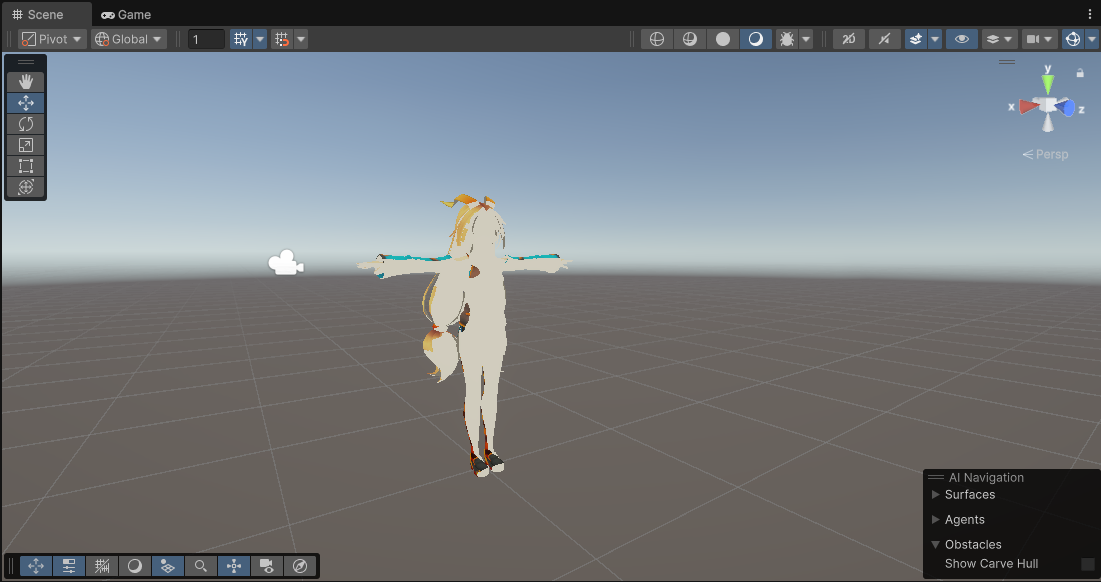Open scene effects dropdown arrow

(935, 39)
